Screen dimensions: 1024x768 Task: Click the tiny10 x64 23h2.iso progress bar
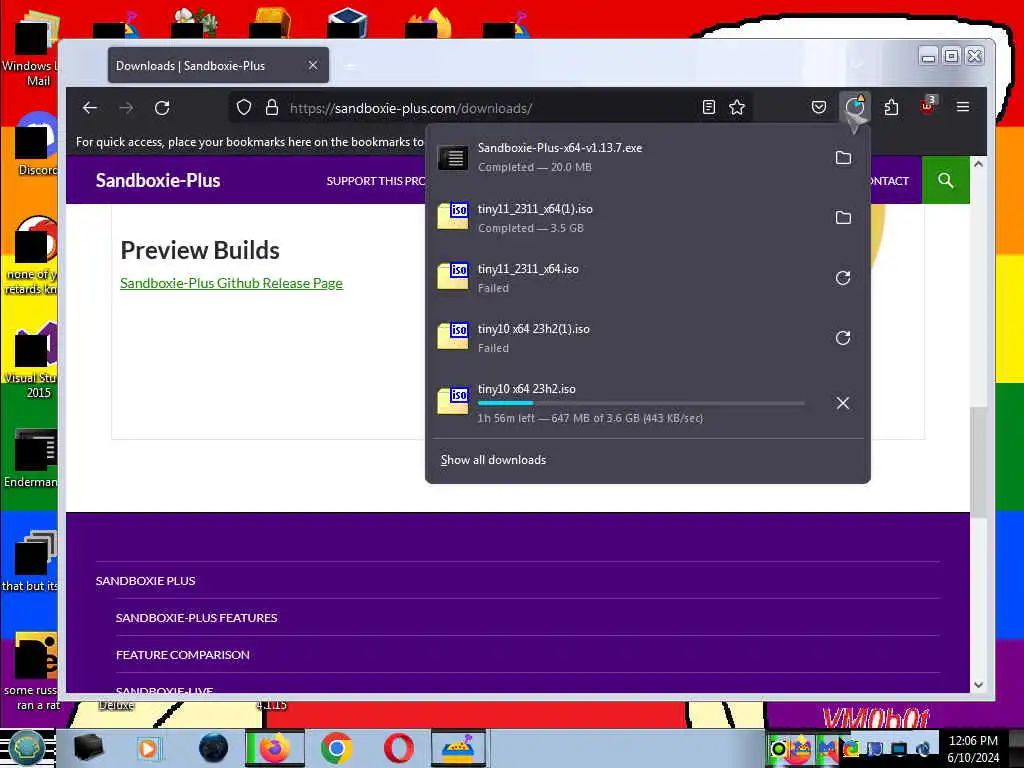click(x=641, y=404)
